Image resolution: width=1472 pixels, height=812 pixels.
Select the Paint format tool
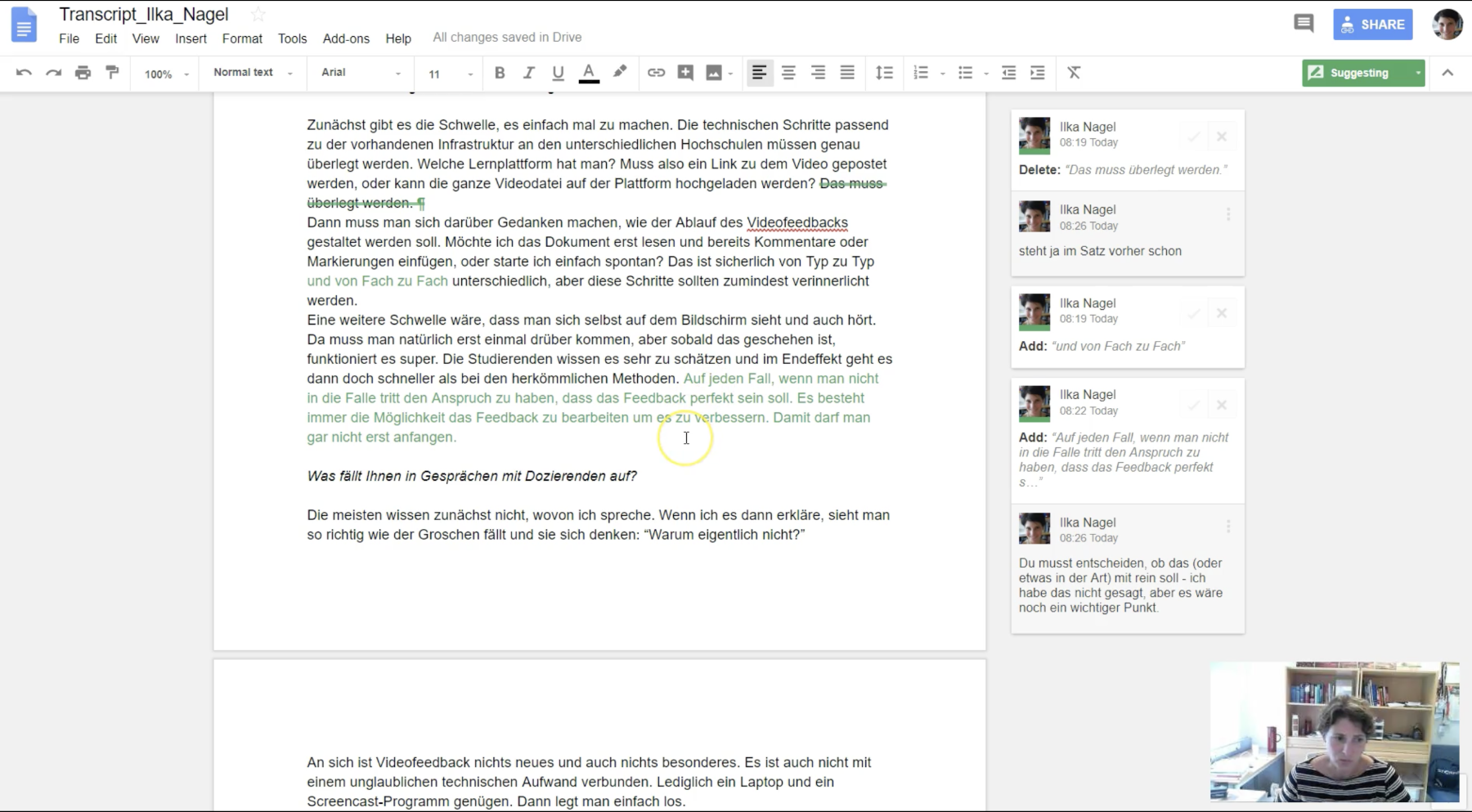(112, 73)
